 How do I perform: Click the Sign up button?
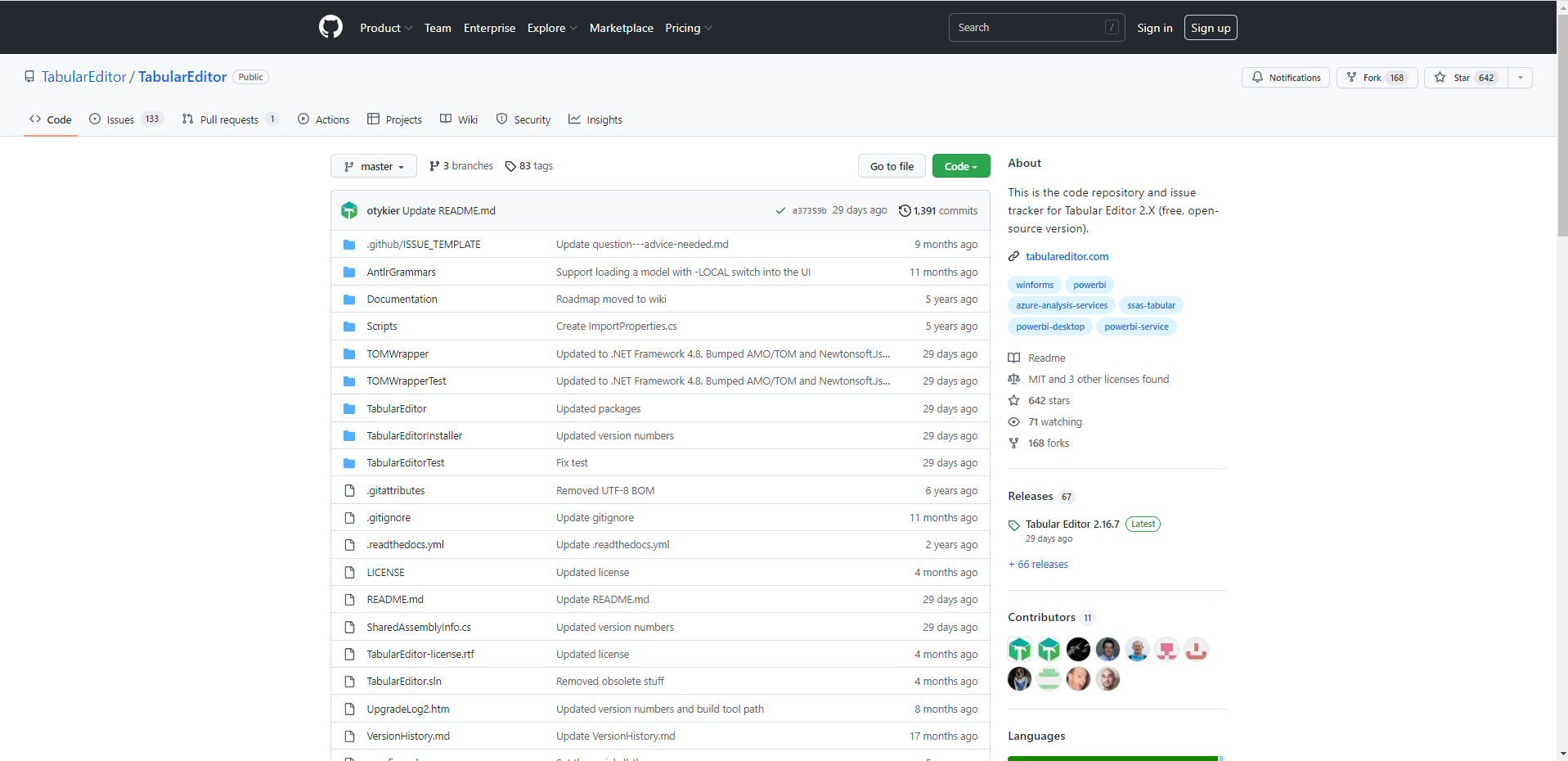(x=1211, y=28)
